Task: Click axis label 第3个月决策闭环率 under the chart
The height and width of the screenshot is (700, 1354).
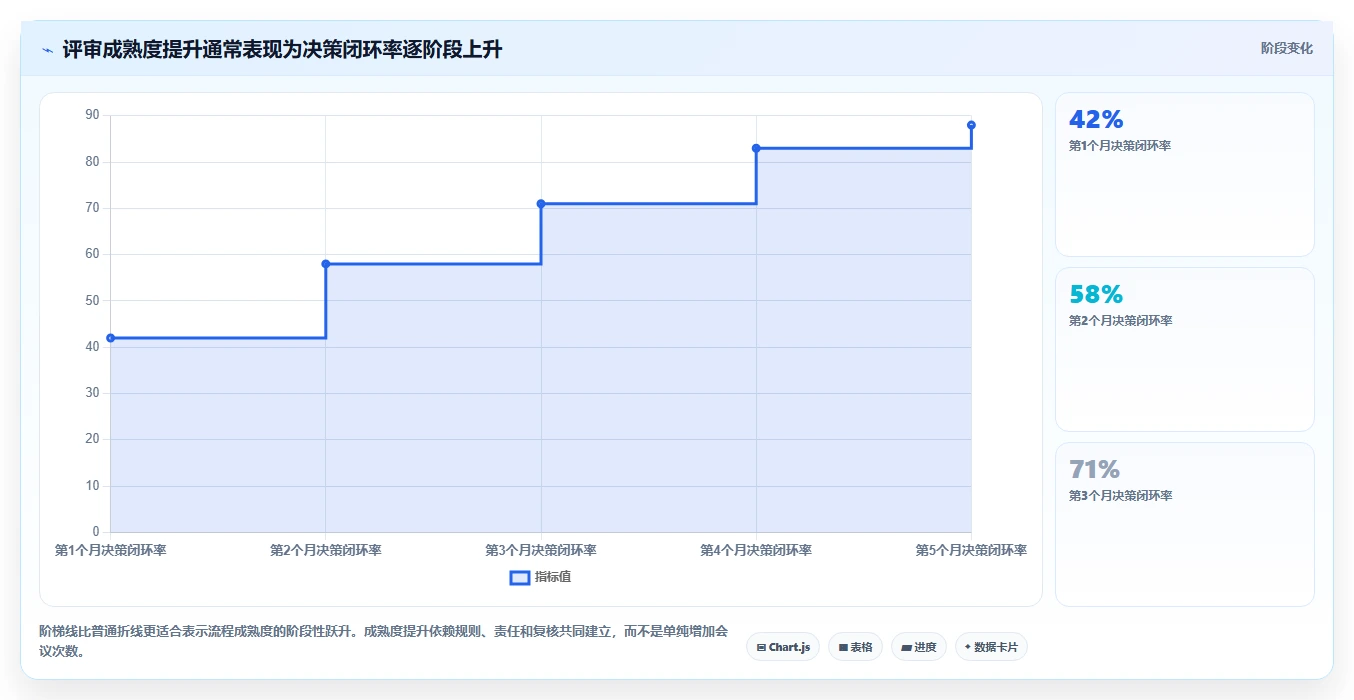Action: tap(541, 550)
